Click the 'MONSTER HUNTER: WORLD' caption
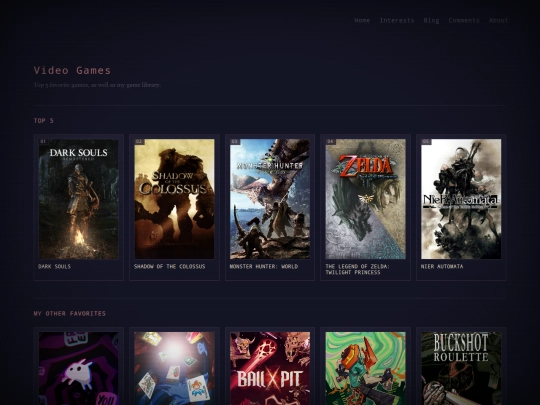Image resolution: width=540 pixels, height=405 pixels. point(264,267)
